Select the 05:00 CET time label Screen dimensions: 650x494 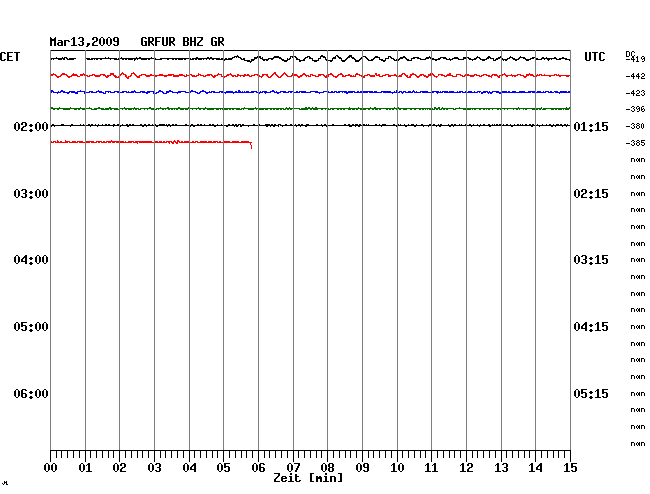(x=31, y=327)
